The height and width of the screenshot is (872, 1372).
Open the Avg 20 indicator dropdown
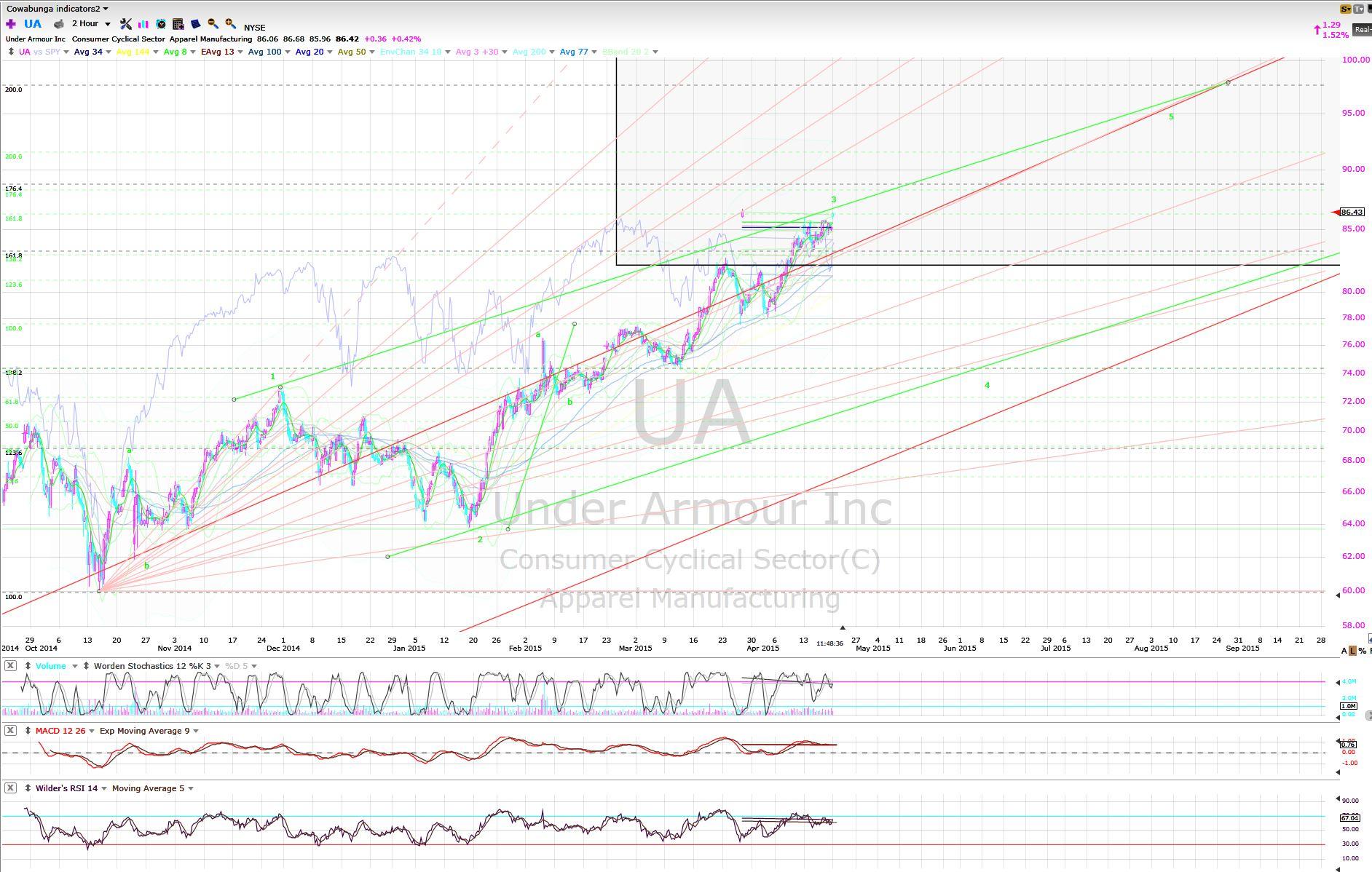click(330, 52)
